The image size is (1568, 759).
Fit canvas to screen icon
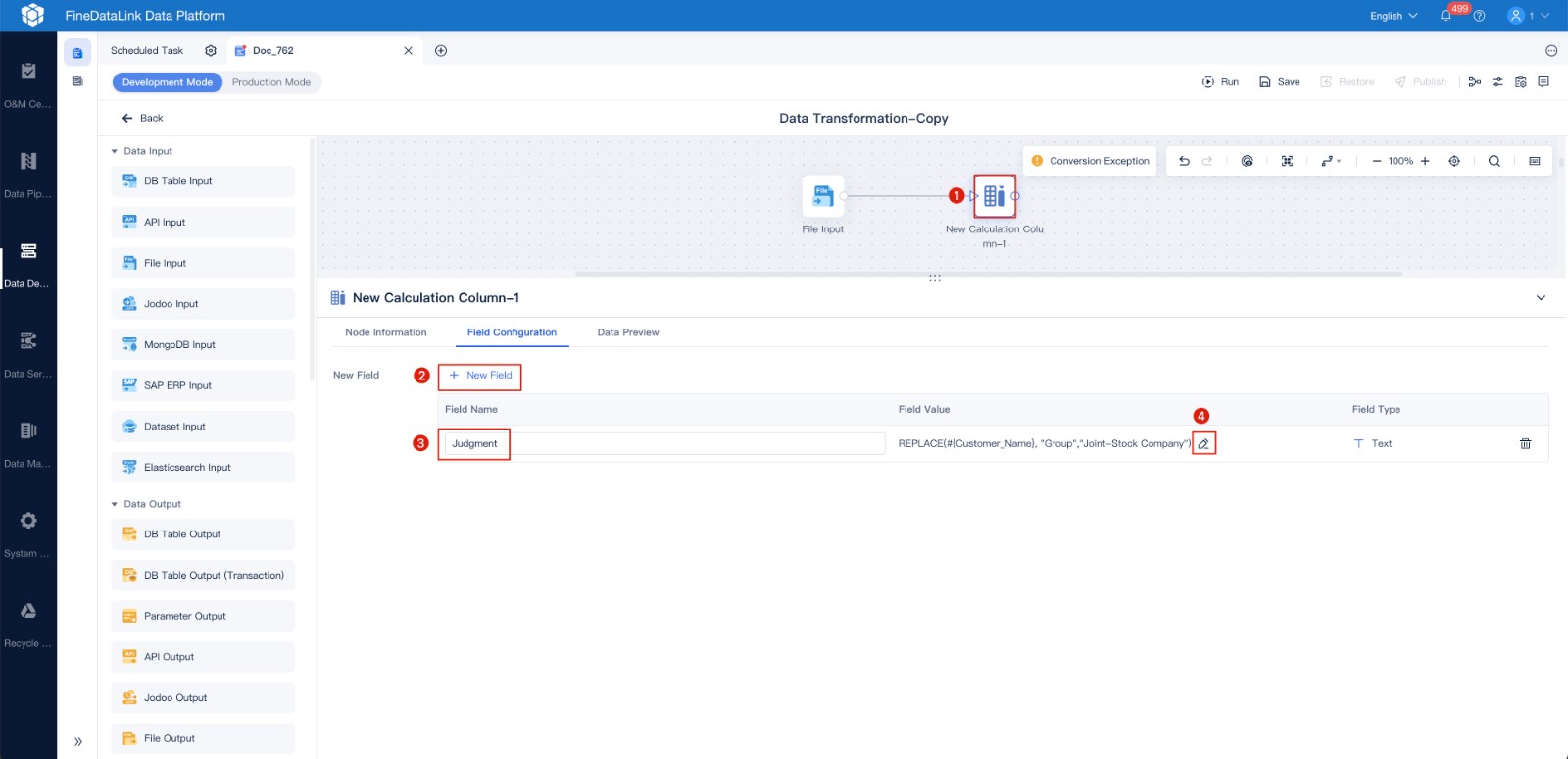[x=1287, y=161]
